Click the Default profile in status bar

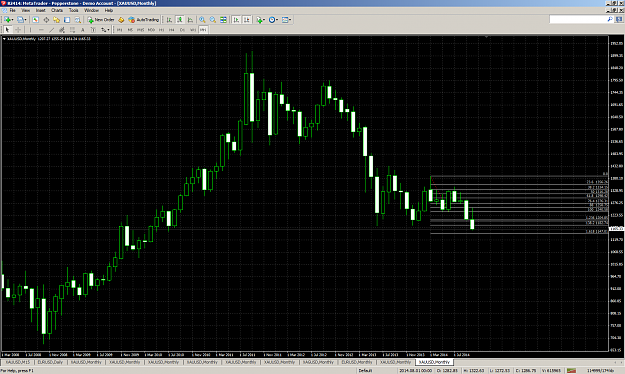point(365,370)
